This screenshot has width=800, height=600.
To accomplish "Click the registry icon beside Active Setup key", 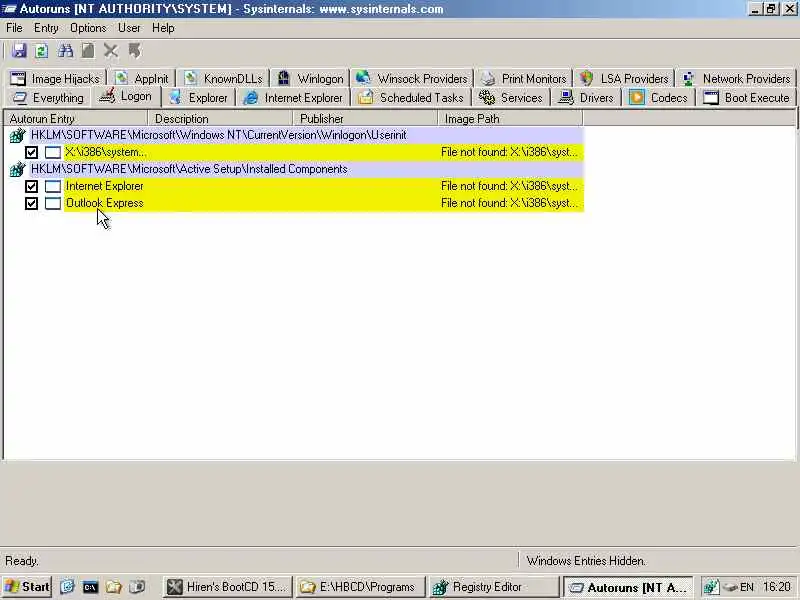I will (x=17, y=169).
